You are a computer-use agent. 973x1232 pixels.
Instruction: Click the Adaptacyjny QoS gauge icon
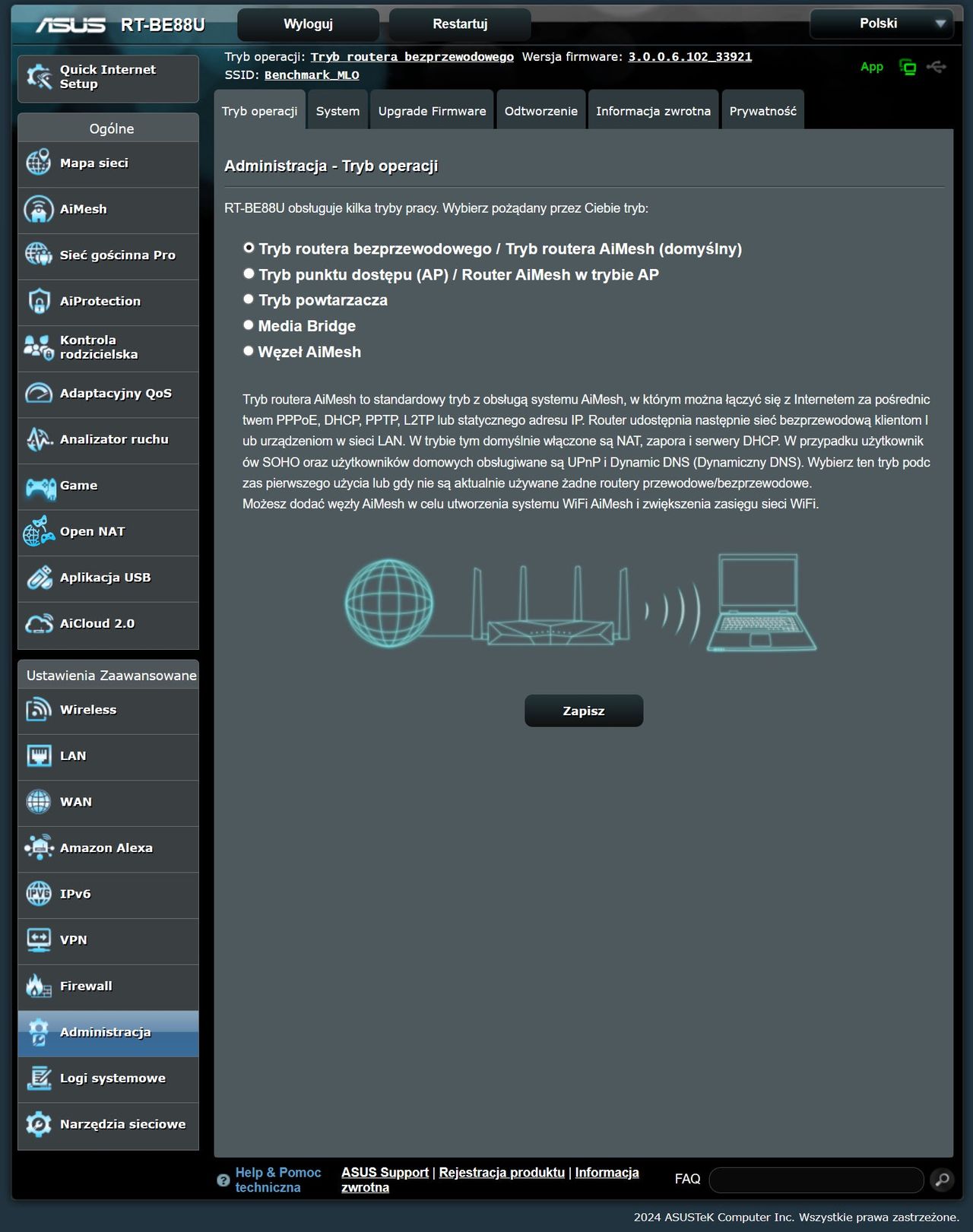pos(38,393)
